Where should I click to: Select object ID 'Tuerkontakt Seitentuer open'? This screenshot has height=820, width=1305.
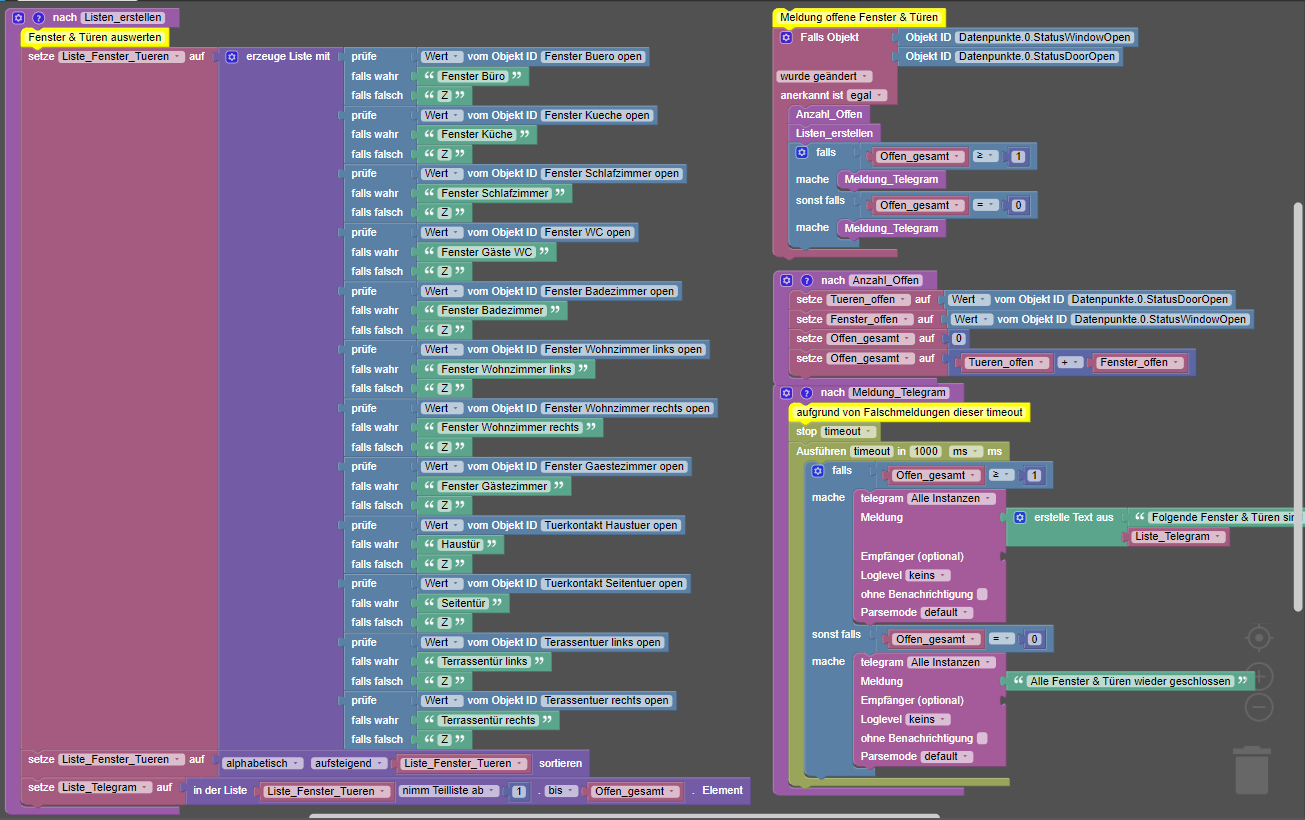click(x=614, y=583)
